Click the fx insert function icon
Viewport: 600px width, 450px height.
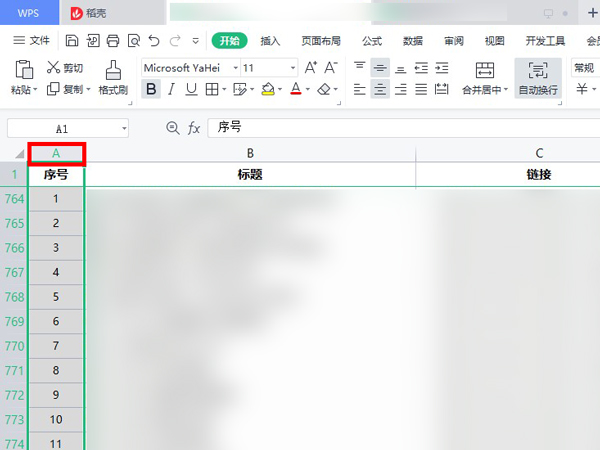click(x=195, y=128)
